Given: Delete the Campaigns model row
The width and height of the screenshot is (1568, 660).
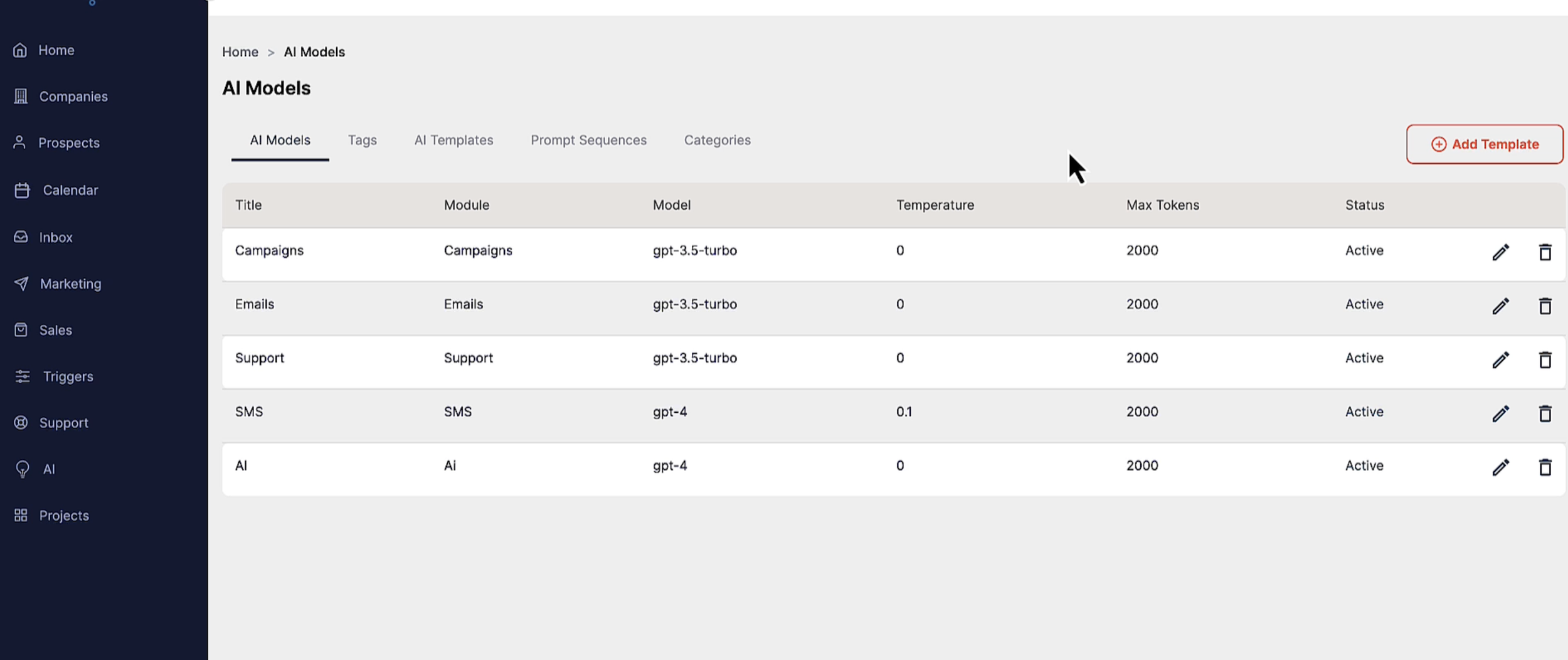Looking at the screenshot, I should 1545,252.
